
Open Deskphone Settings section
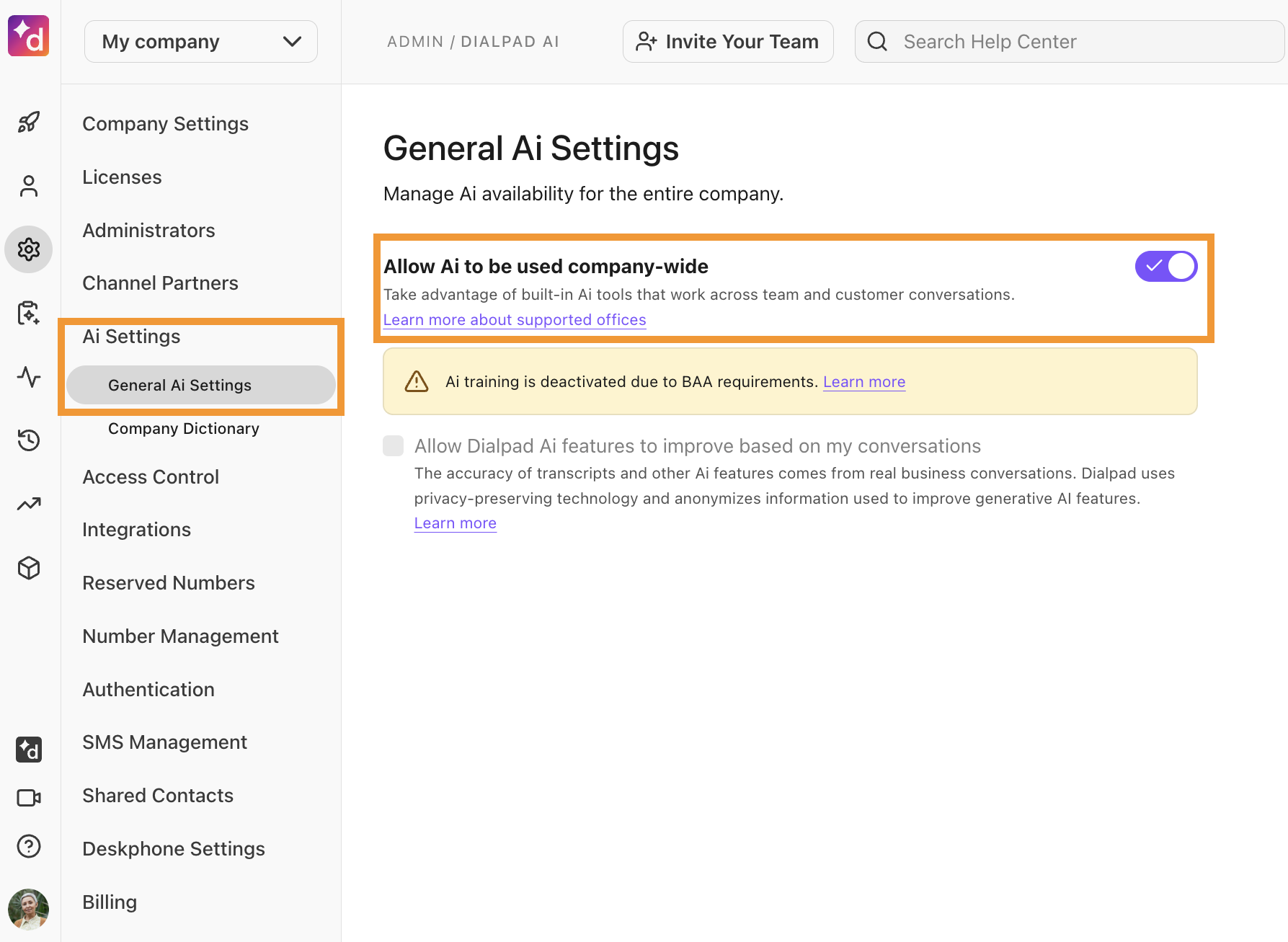(174, 849)
